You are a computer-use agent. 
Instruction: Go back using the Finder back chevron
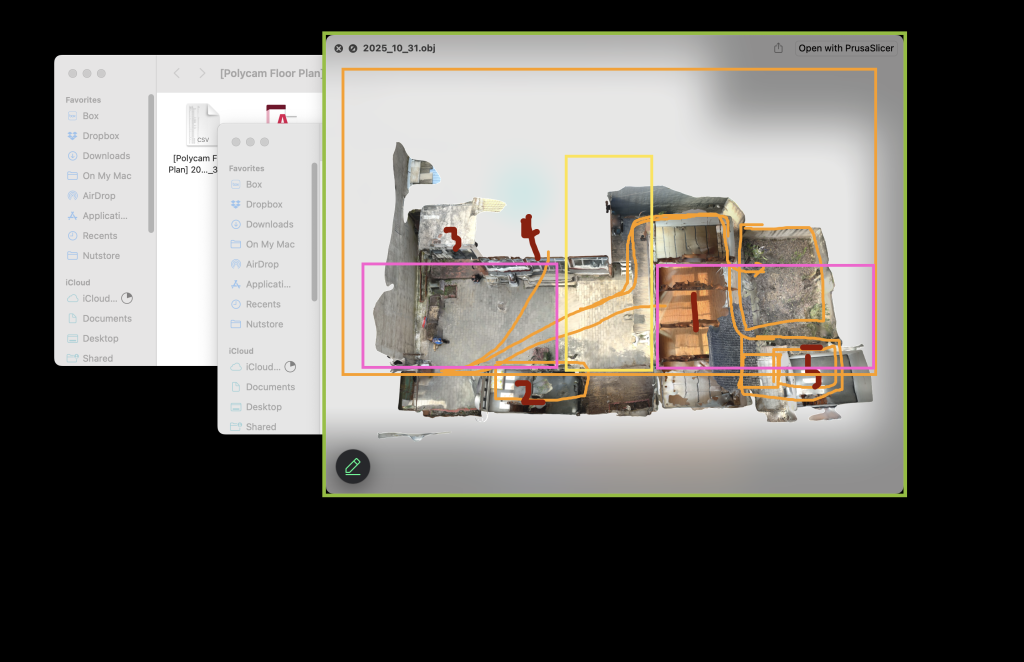click(x=177, y=73)
